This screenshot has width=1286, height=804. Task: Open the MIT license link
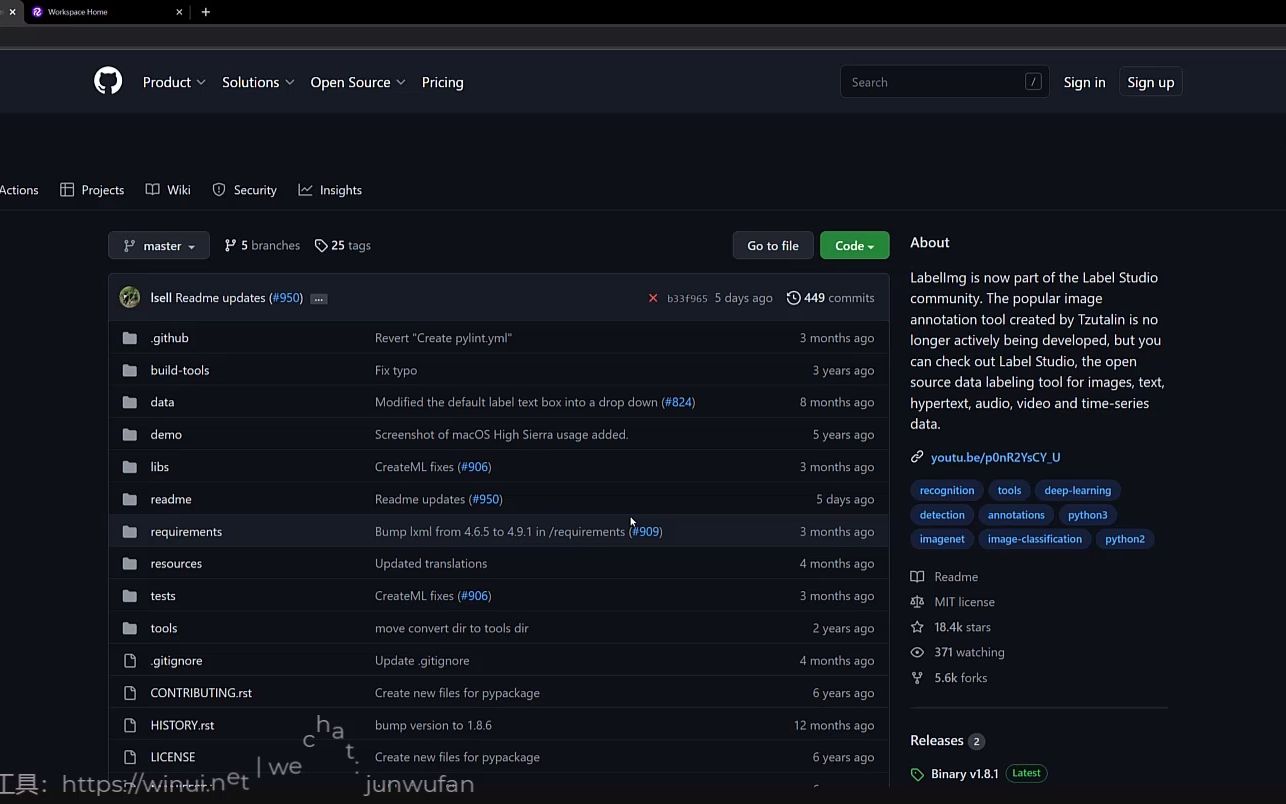pos(952,602)
